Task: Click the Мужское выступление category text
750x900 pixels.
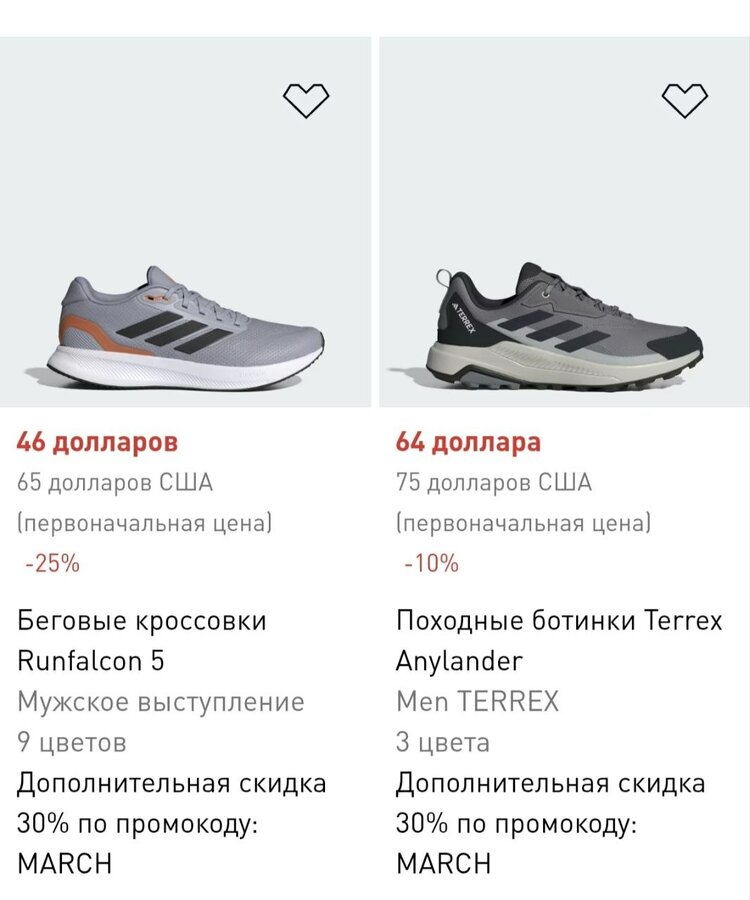Action: click(x=160, y=702)
